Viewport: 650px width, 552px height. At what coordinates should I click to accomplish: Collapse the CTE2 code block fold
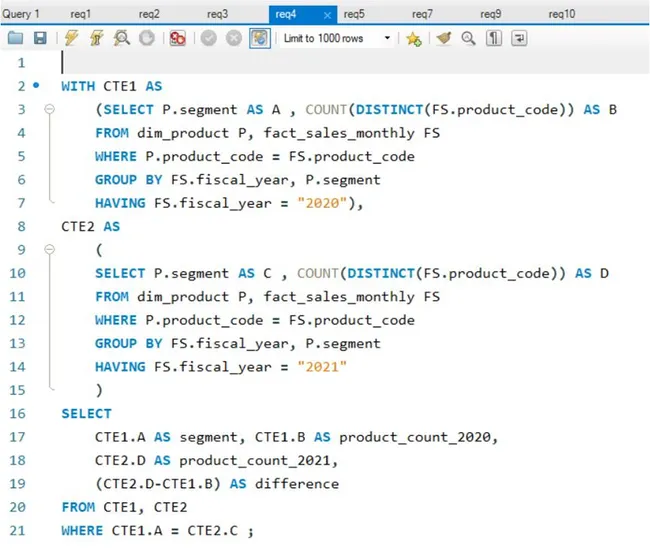(49, 249)
